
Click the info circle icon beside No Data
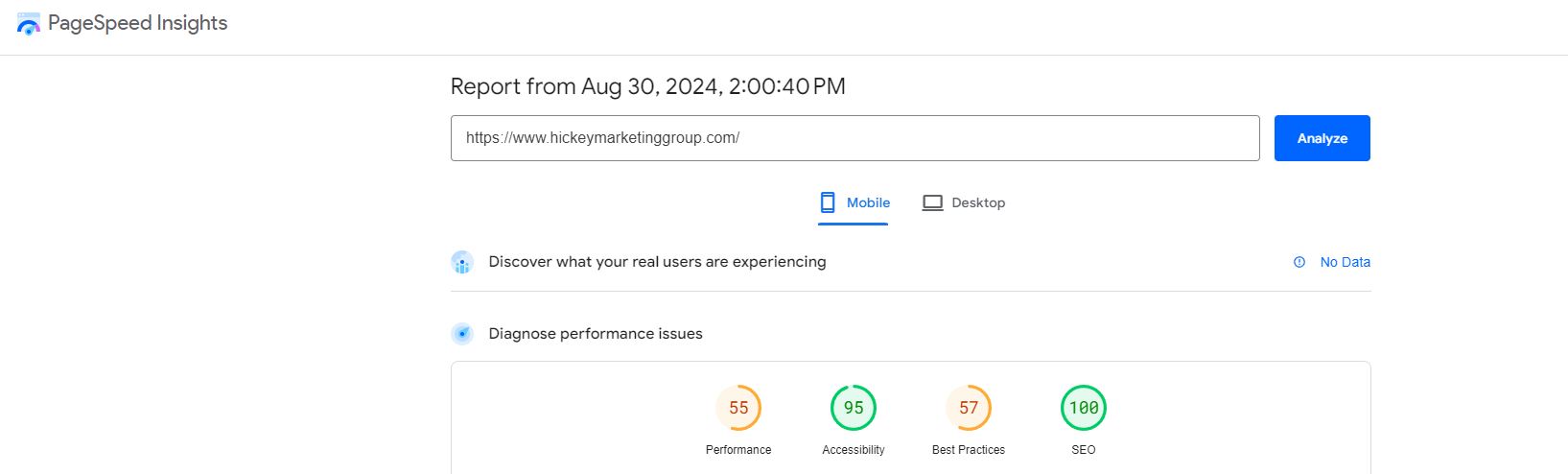[x=1299, y=262]
